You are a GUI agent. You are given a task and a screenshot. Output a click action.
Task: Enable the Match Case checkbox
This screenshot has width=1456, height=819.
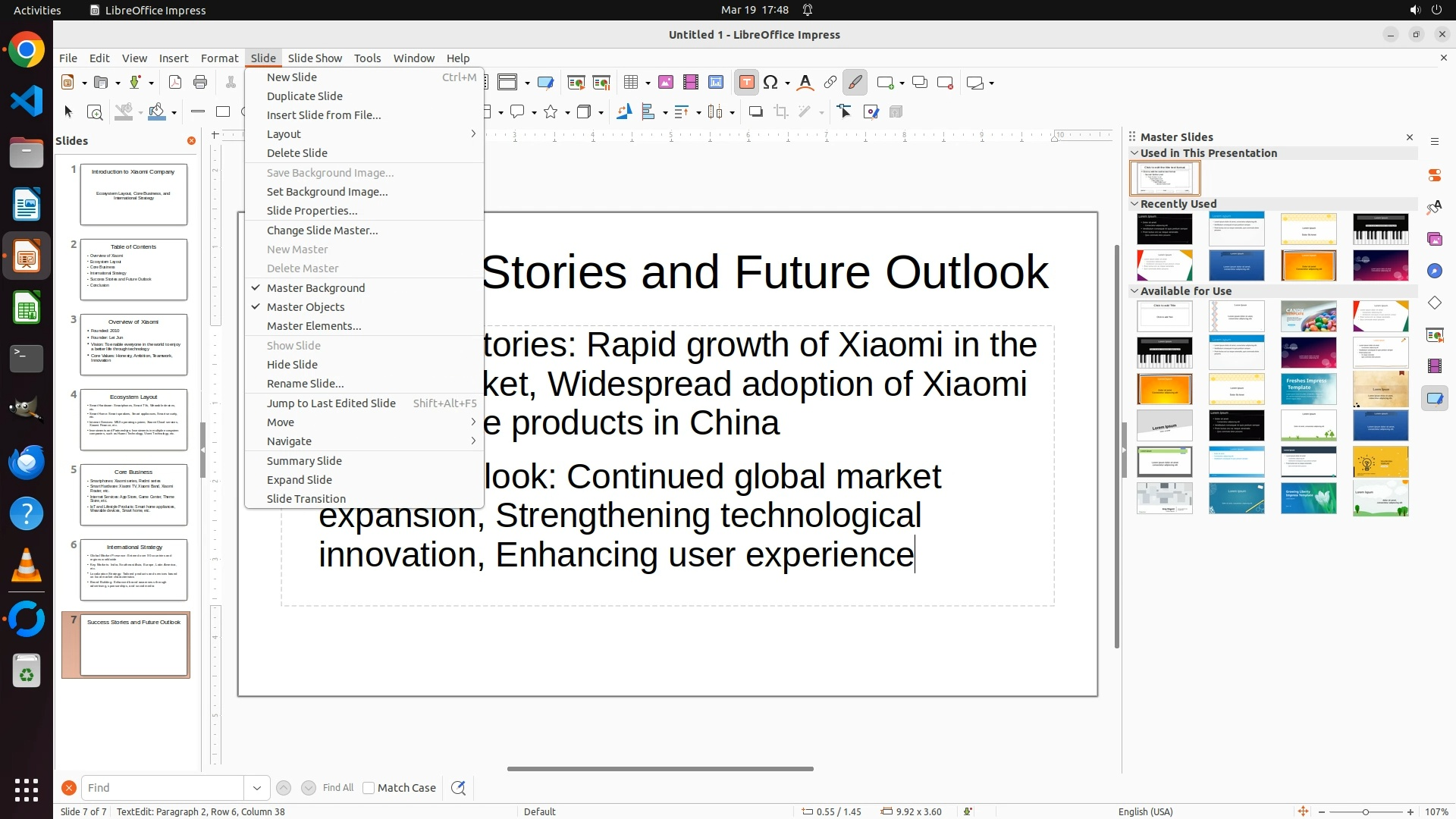[369, 788]
